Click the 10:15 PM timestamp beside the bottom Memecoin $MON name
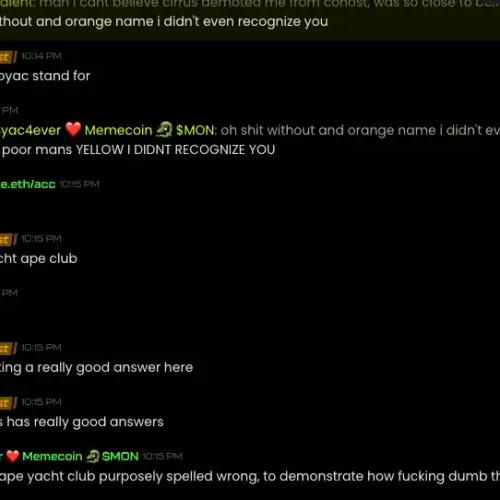 (162, 456)
